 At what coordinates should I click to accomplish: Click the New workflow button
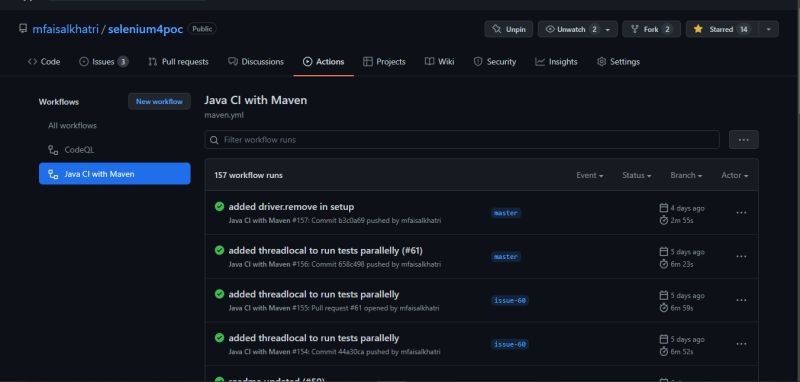(x=159, y=101)
